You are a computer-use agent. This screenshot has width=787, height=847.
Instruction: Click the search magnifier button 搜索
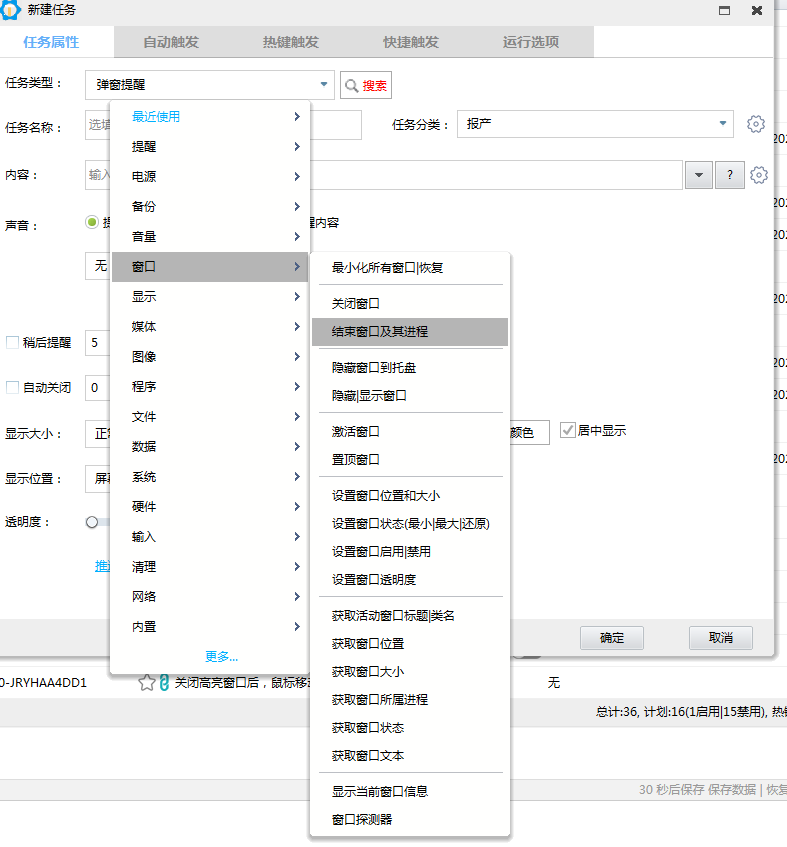366,86
